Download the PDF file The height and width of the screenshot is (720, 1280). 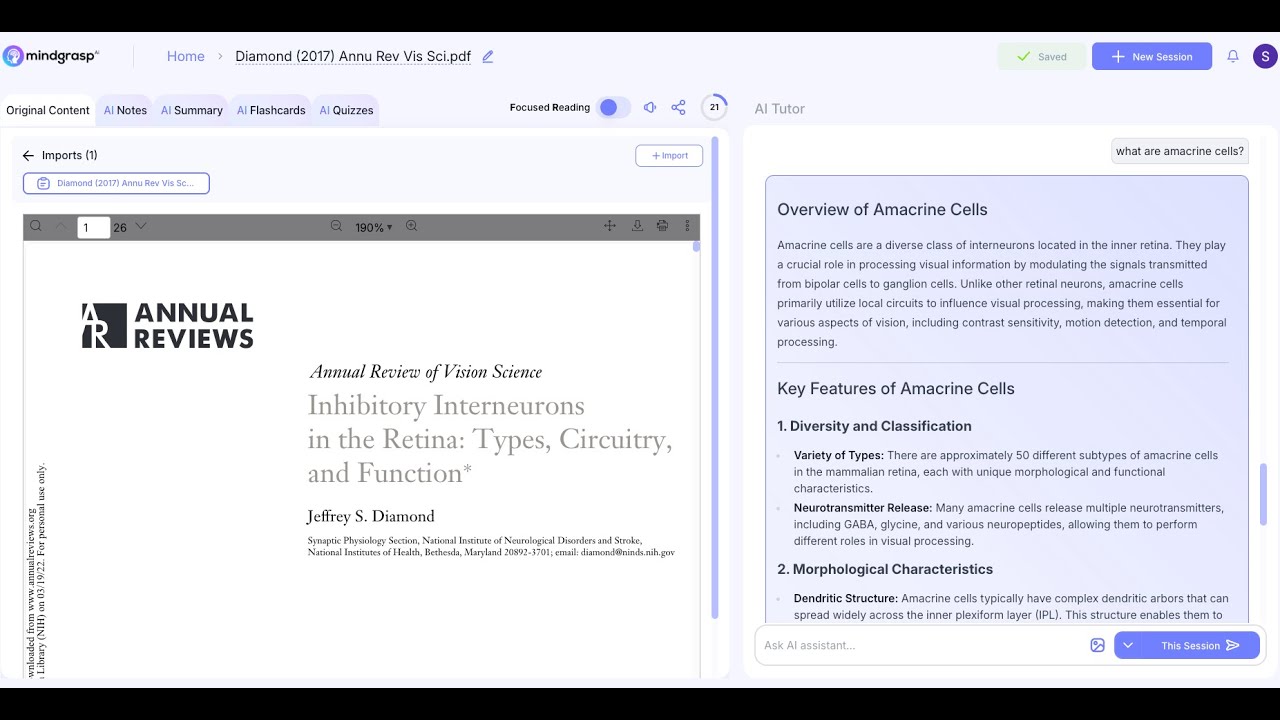637,227
